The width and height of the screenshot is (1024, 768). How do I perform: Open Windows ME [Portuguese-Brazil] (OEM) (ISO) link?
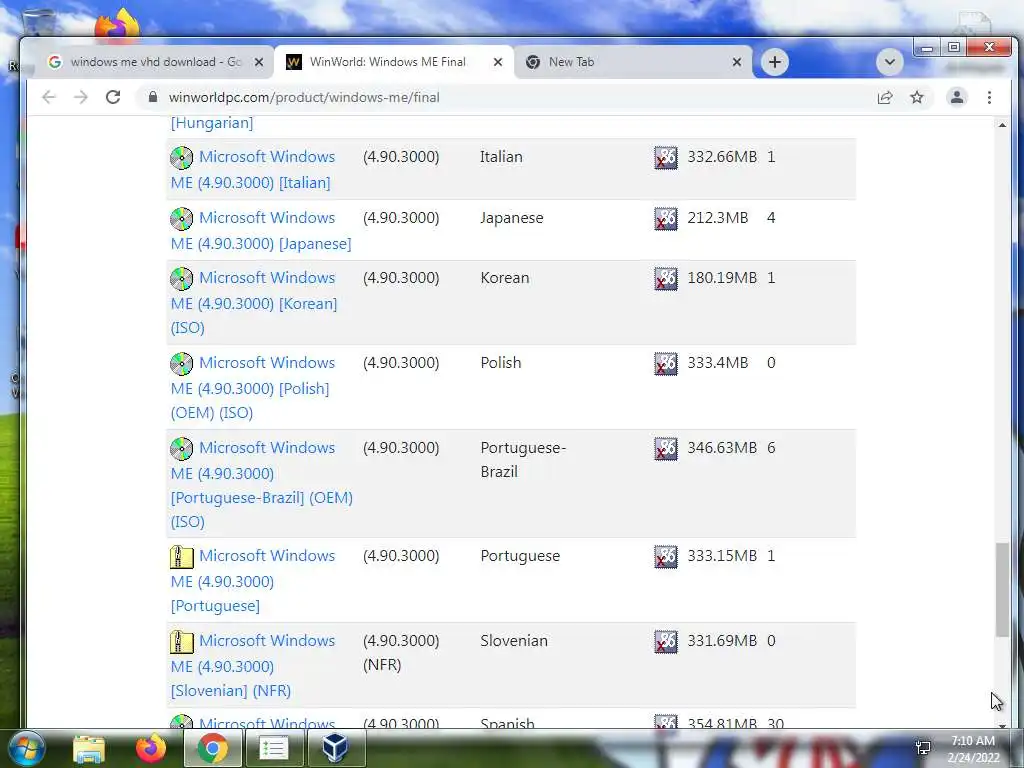coord(261,485)
